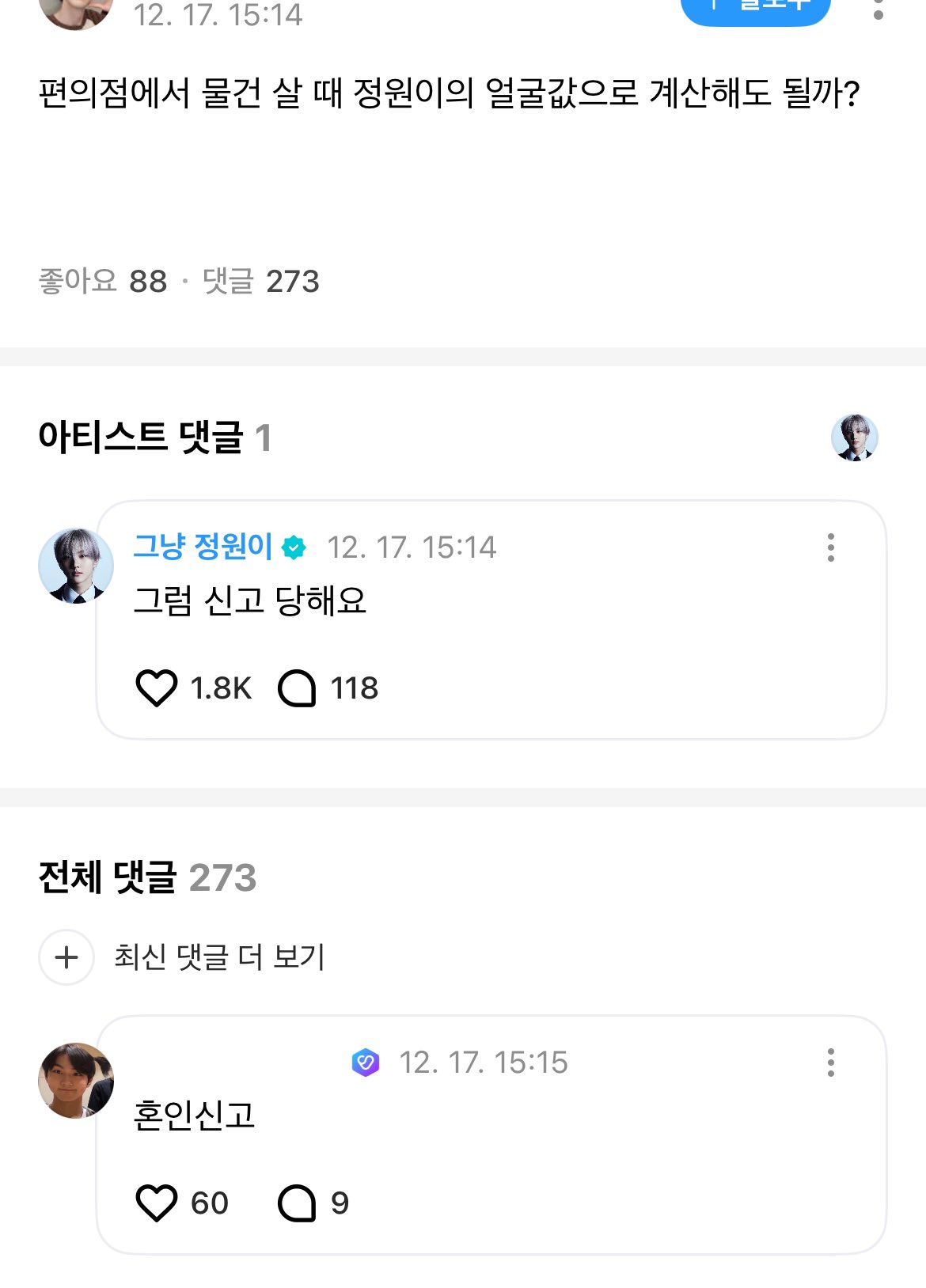Open more options for the artist comment
Screen dimensions: 926x1288
click(x=830, y=547)
